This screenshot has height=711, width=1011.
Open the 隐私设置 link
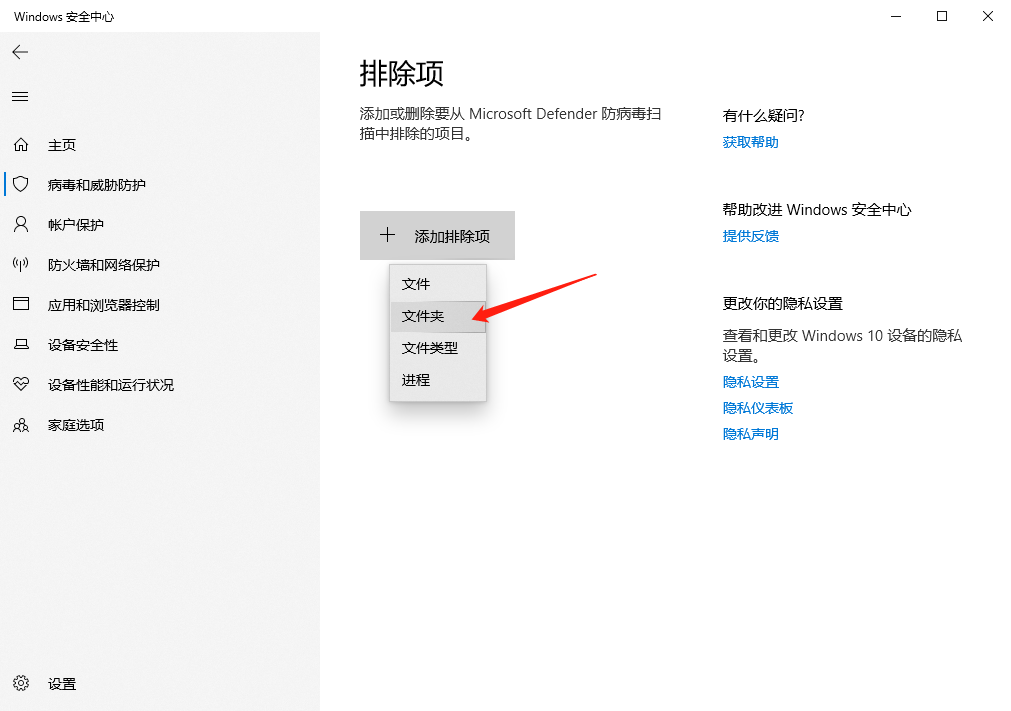tap(750, 382)
